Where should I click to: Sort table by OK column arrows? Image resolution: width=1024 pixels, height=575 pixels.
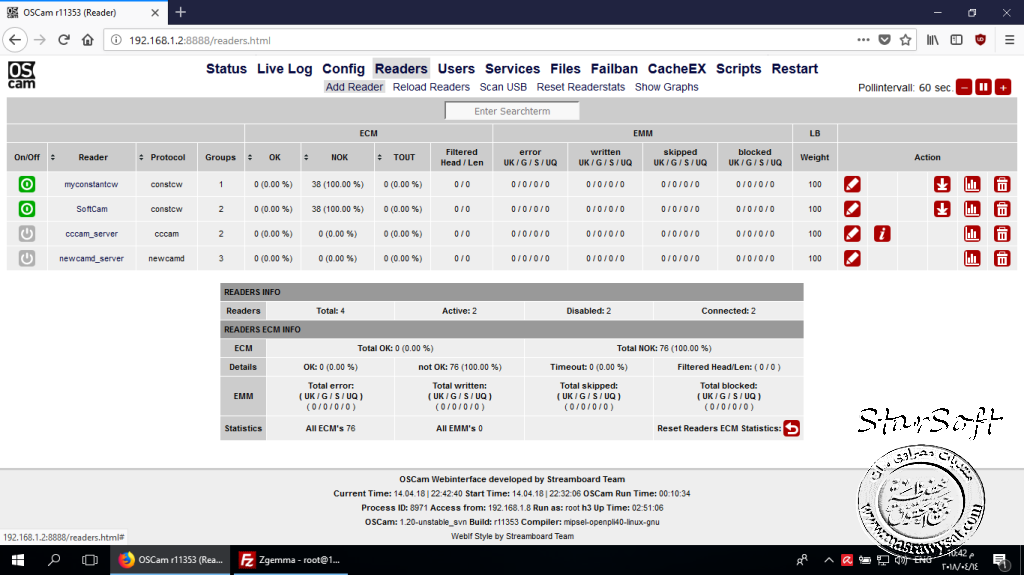(x=249, y=157)
